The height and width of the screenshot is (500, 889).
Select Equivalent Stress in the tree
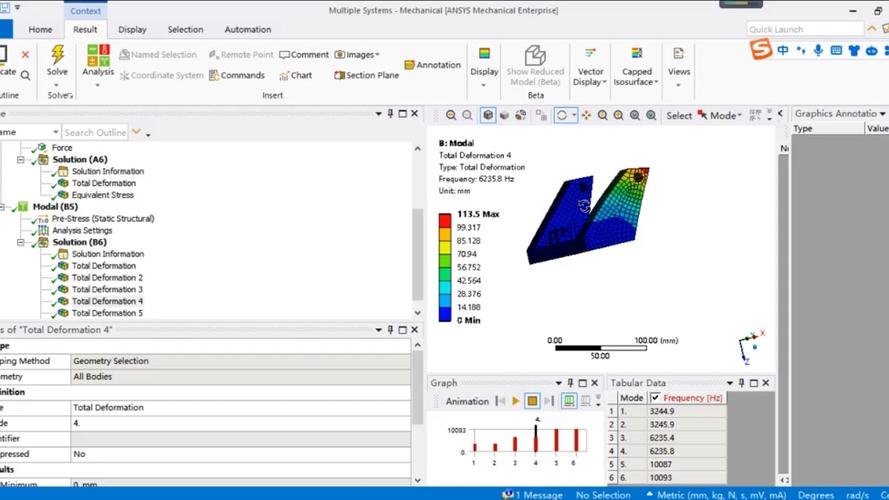point(103,195)
